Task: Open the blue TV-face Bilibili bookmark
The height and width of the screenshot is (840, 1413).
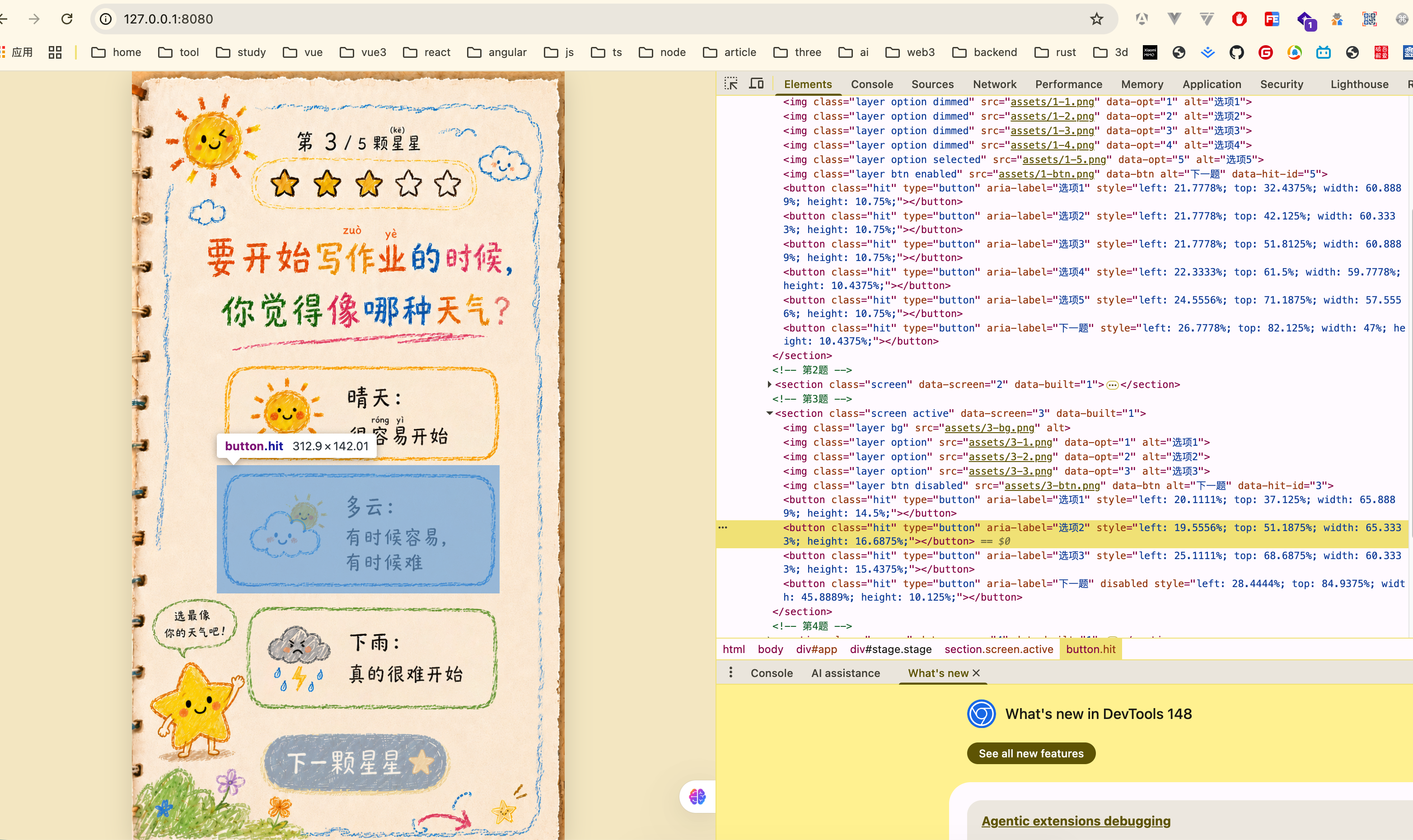Action: pyautogui.click(x=1324, y=53)
